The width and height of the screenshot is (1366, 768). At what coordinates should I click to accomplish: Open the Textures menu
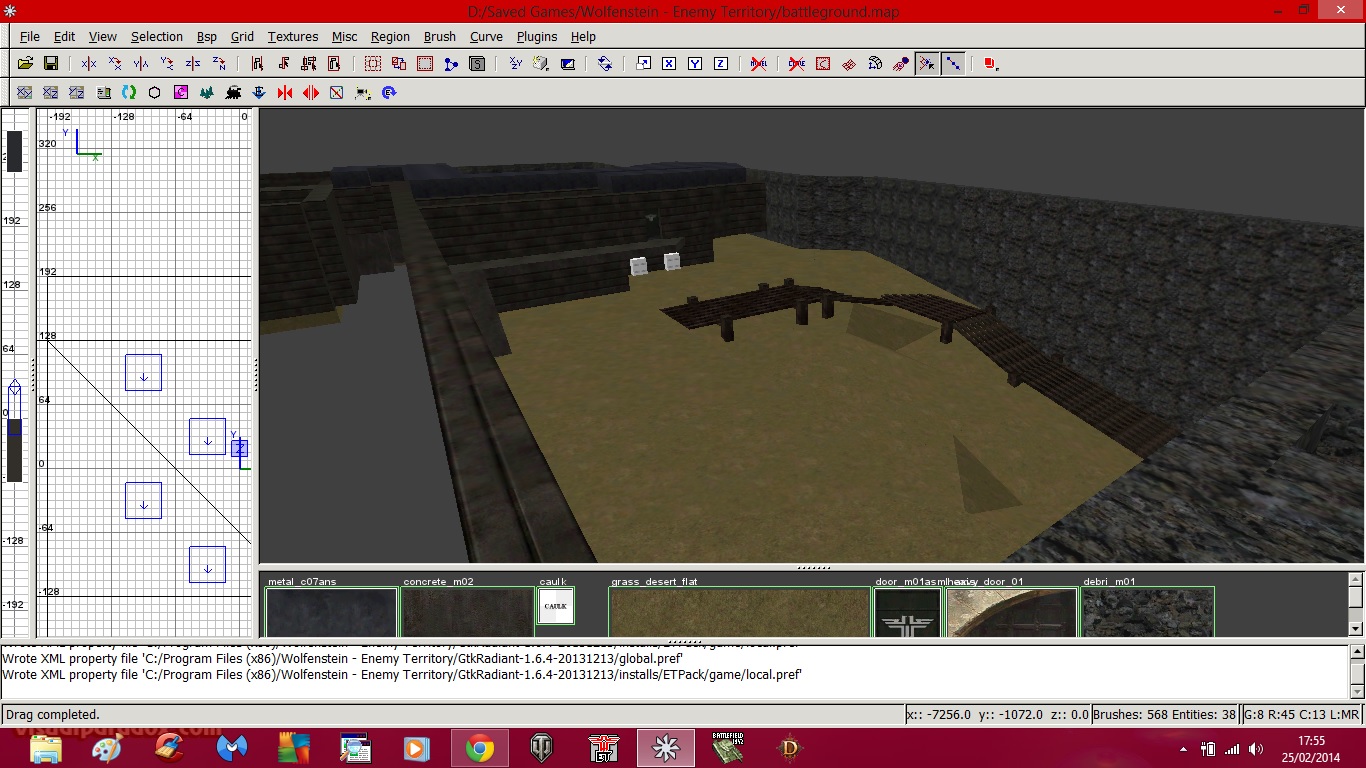pyautogui.click(x=292, y=36)
